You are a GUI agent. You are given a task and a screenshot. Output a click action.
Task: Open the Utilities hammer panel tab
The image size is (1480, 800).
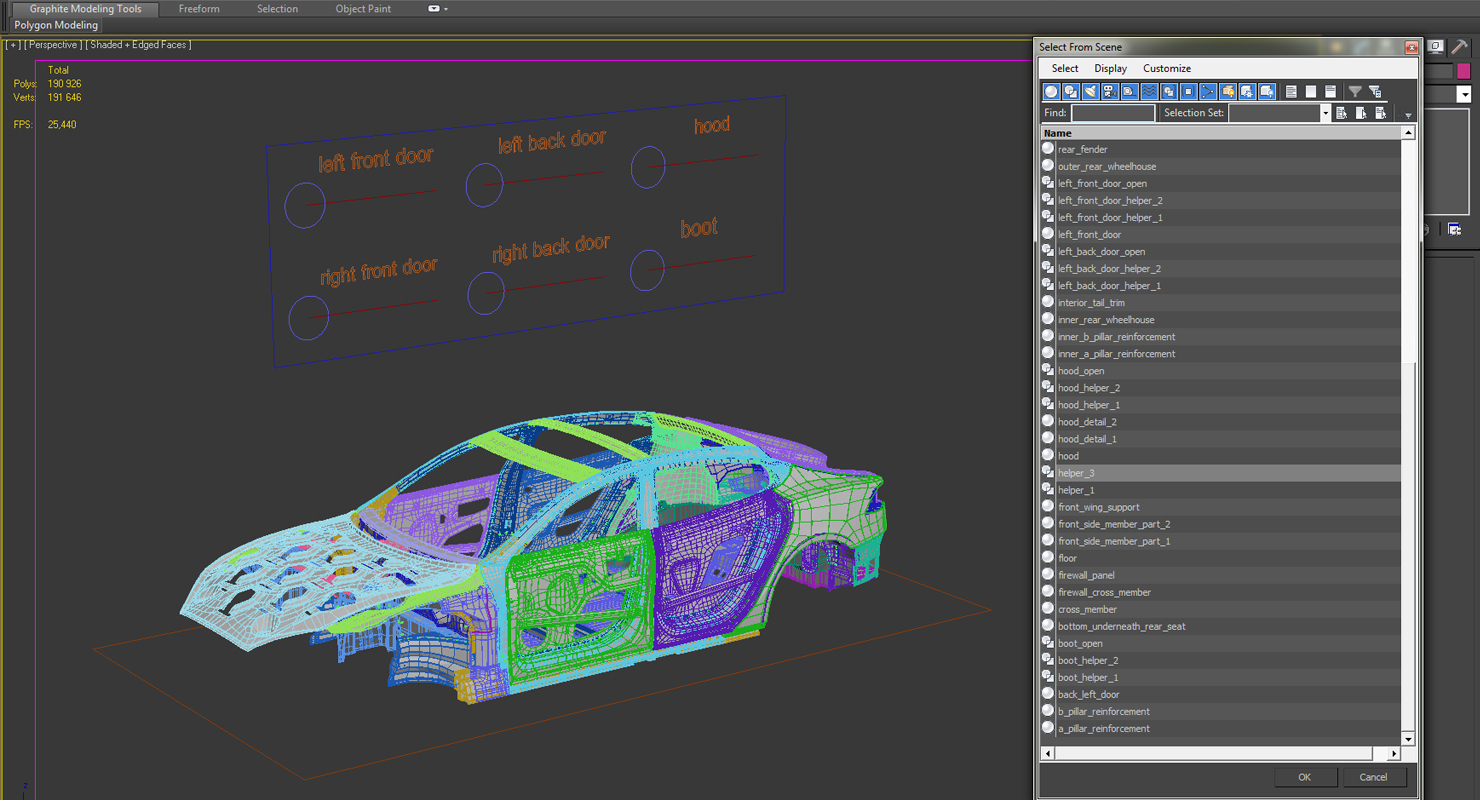(x=1460, y=47)
